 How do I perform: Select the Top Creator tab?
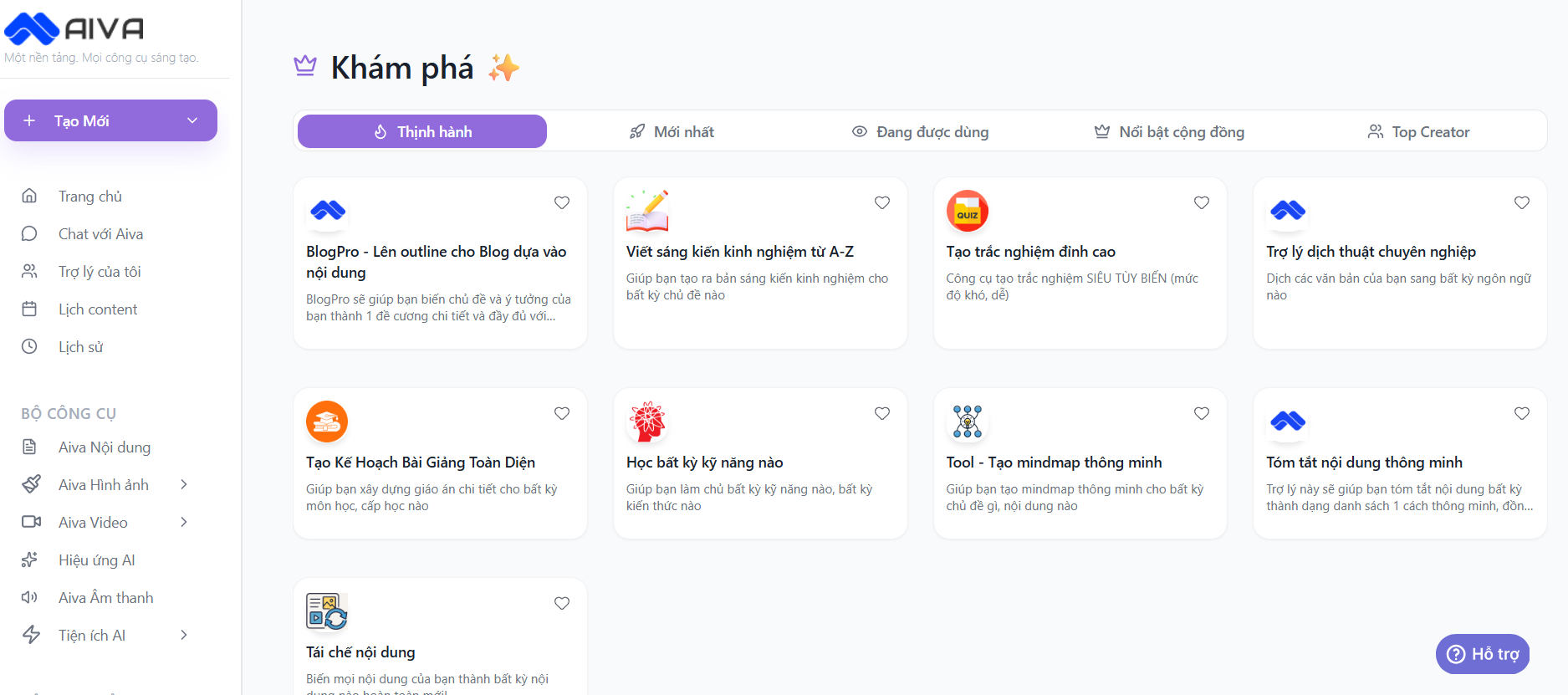(x=1418, y=132)
